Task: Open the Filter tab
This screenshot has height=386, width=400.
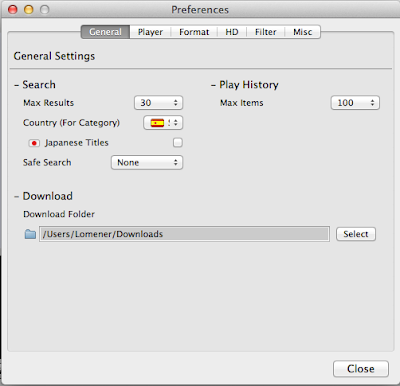Action: point(266,32)
